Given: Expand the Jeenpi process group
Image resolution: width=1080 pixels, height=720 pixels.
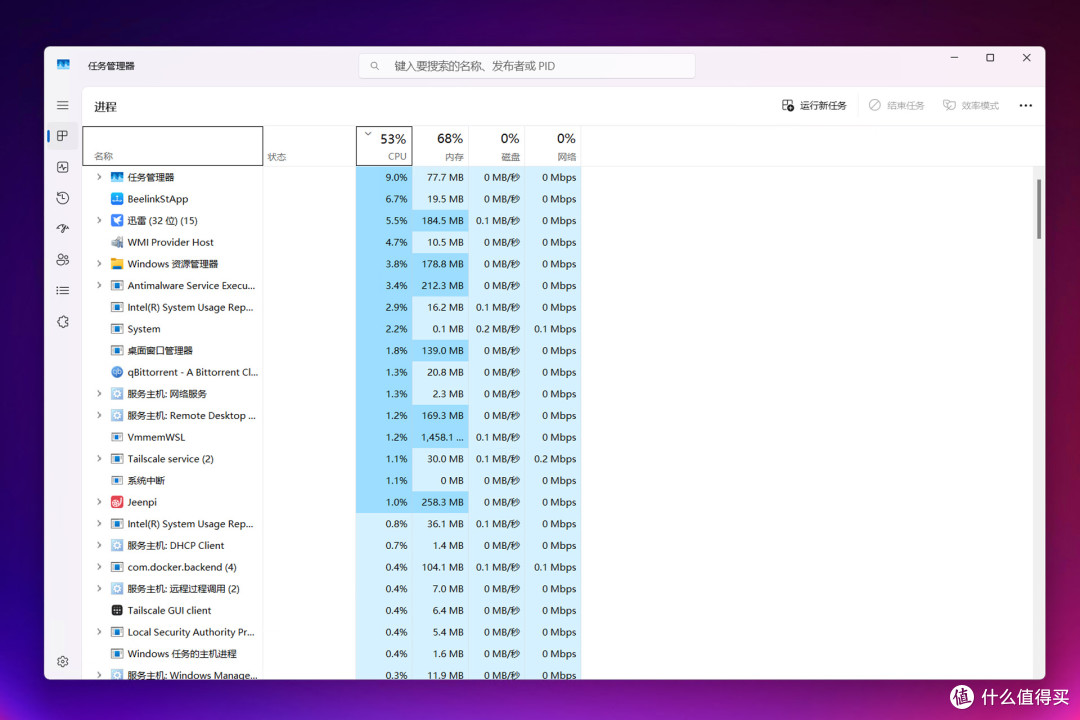Looking at the screenshot, I should click(98, 502).
